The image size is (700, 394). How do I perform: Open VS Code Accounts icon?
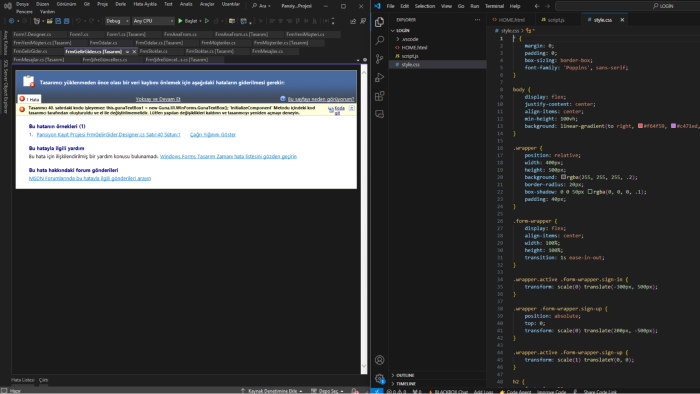(379, 360)
